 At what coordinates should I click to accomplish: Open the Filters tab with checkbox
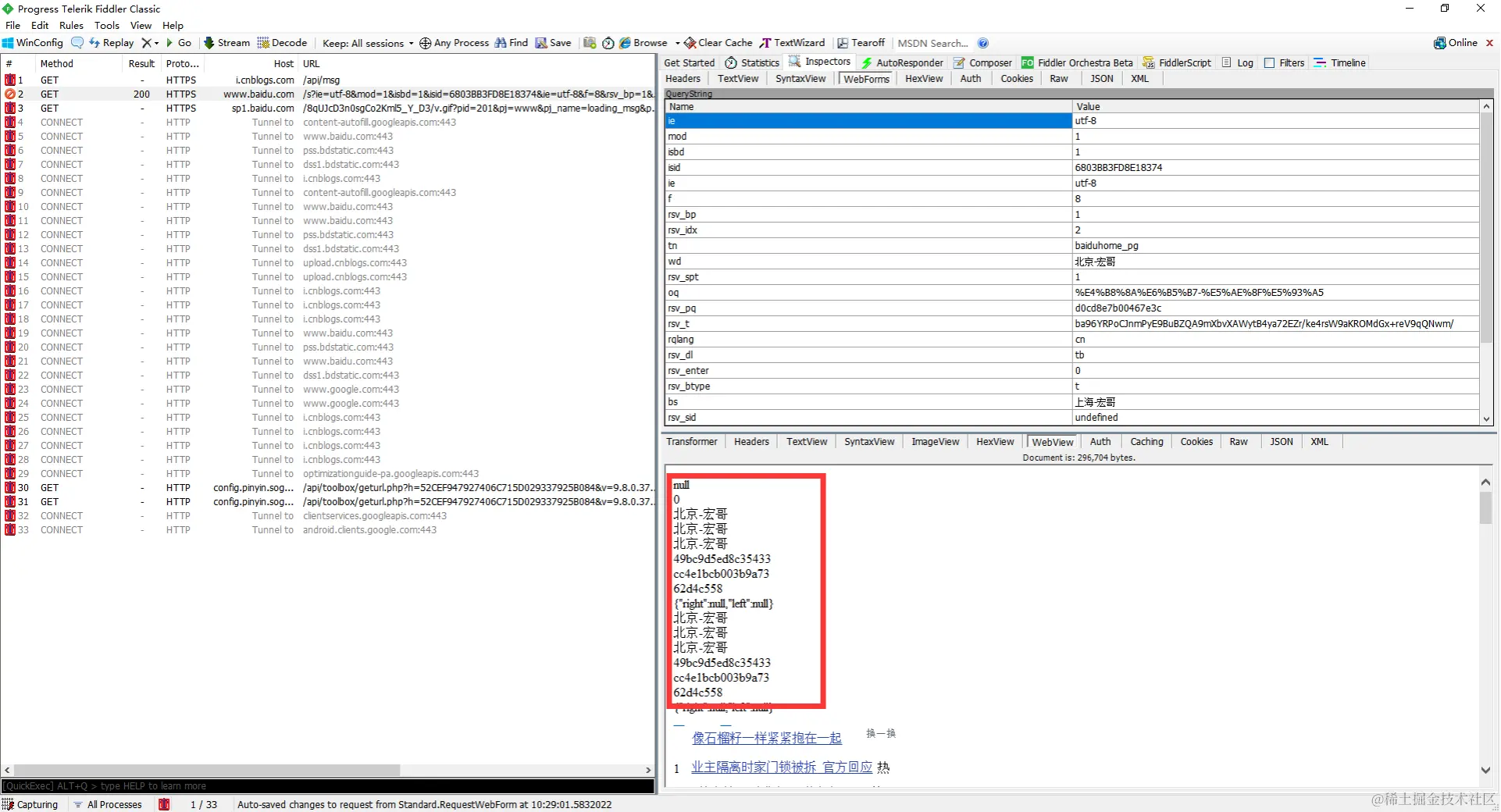(1284, 62)
